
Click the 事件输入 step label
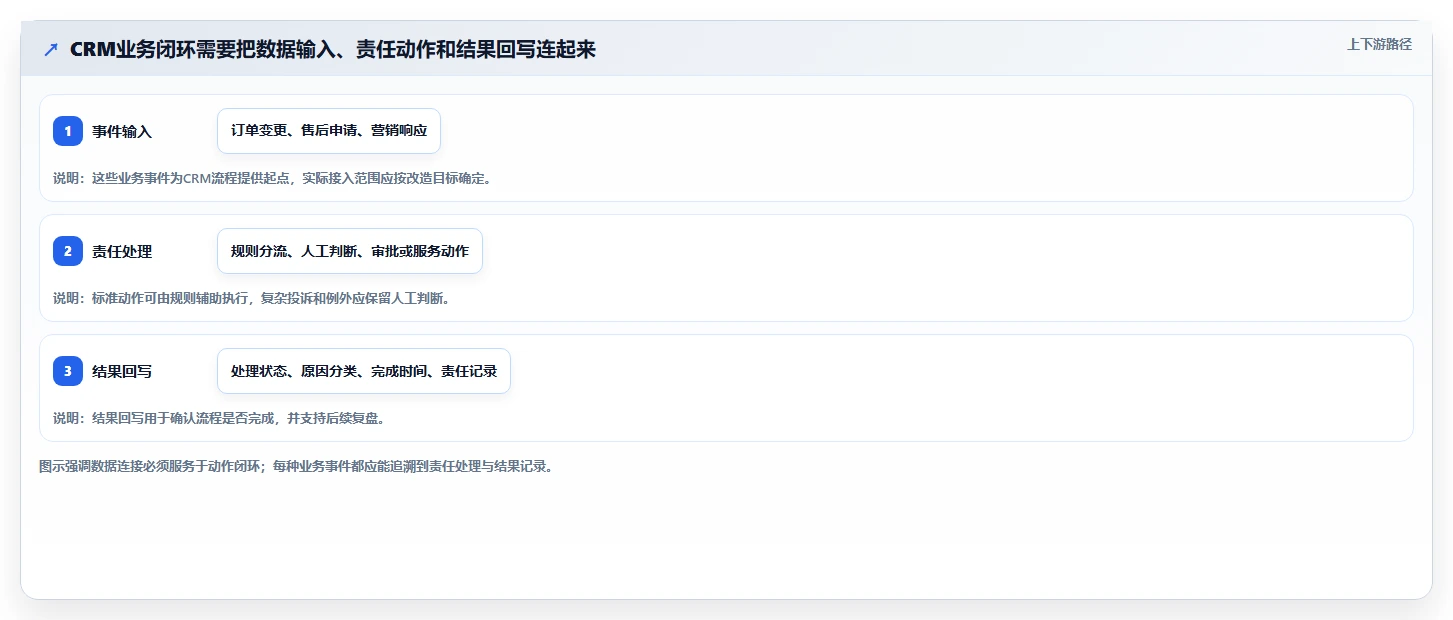click(x=122, y=131)
